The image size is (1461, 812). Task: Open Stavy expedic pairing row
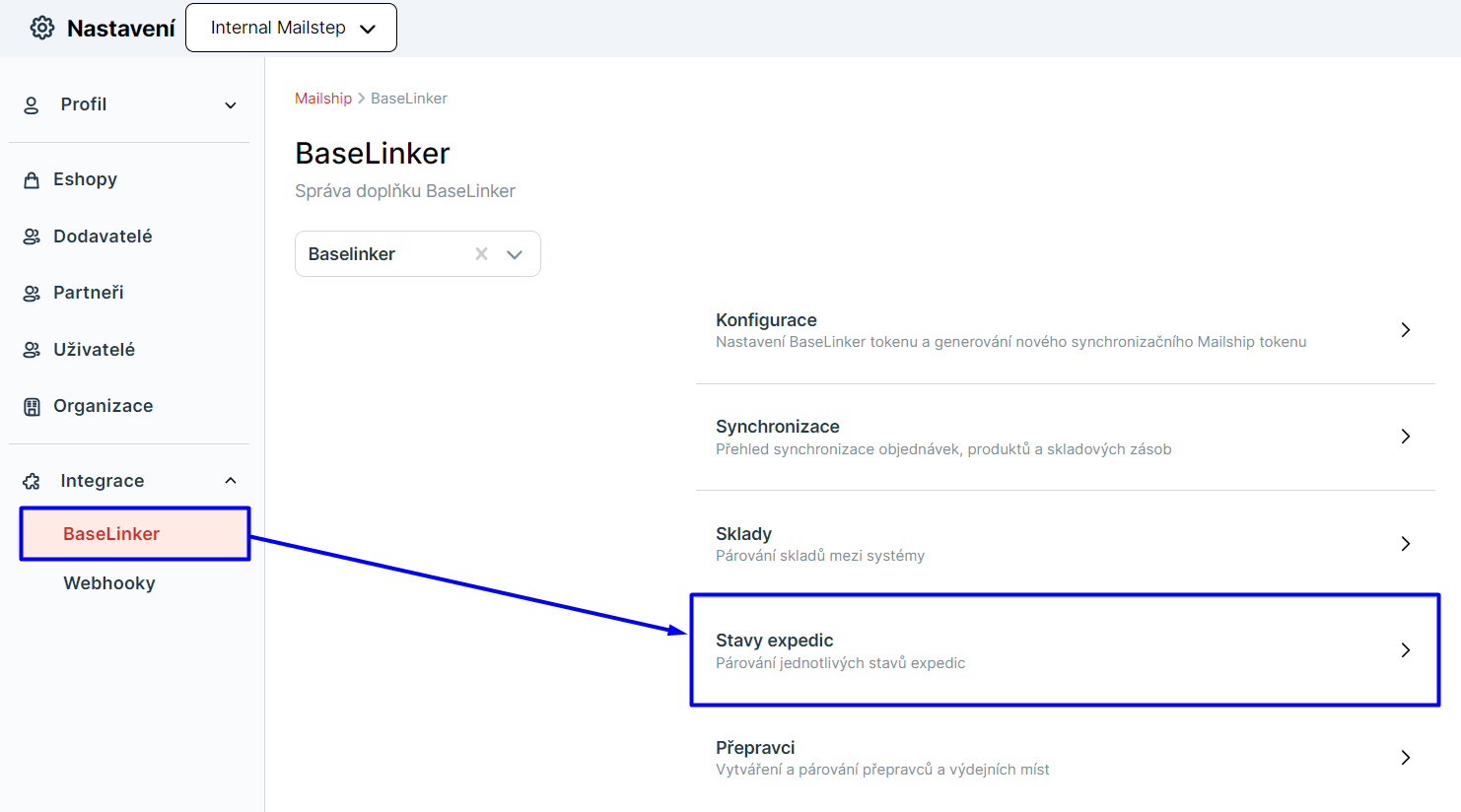coord(1065,650)
